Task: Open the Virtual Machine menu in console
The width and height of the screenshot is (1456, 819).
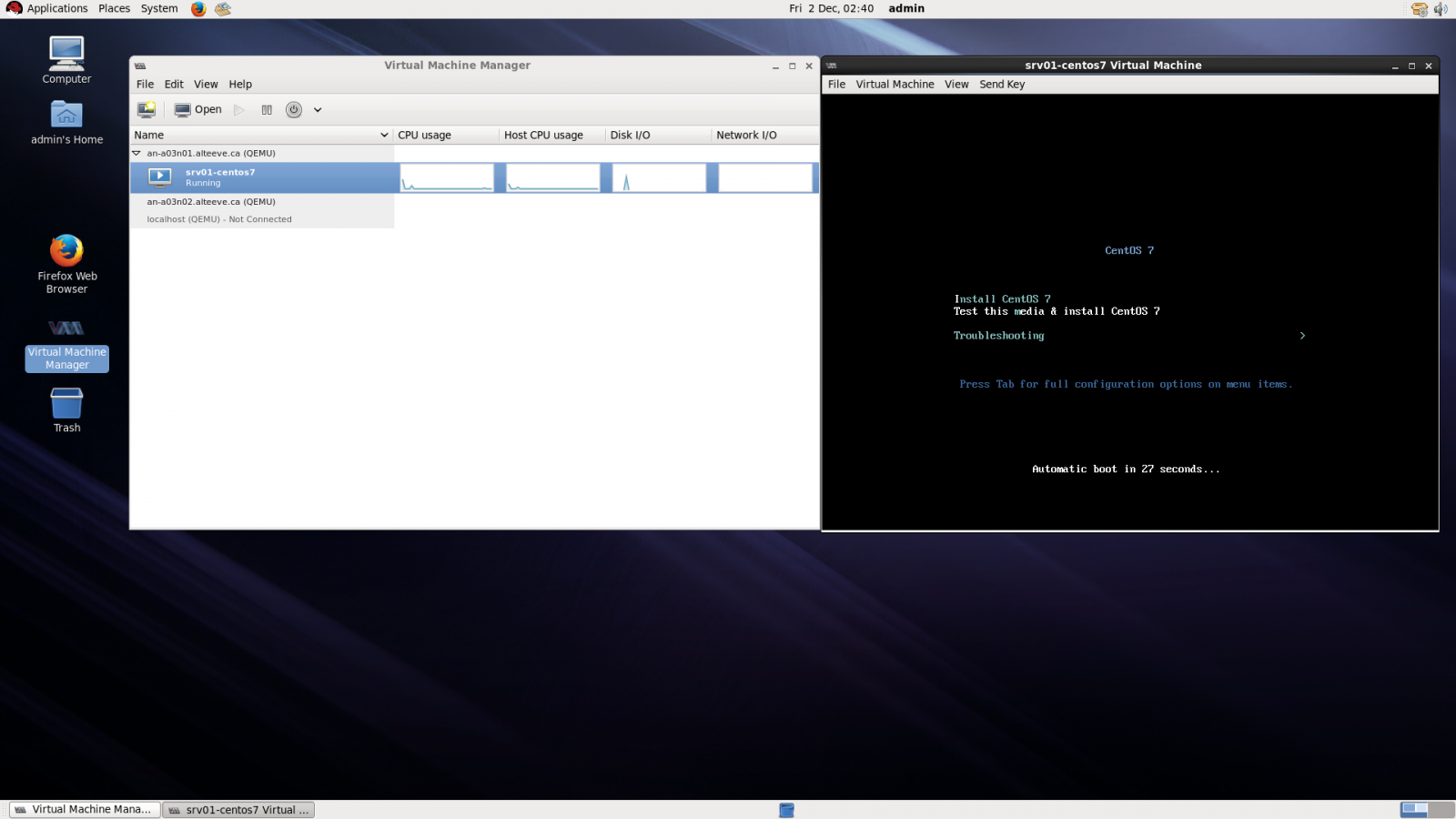Action: click(895, 84)
